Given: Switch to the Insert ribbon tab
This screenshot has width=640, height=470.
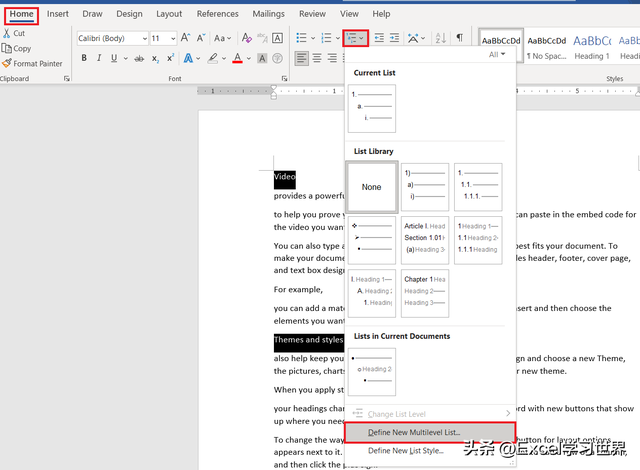Looking at the screenshot, I should [x=58, y=14].
